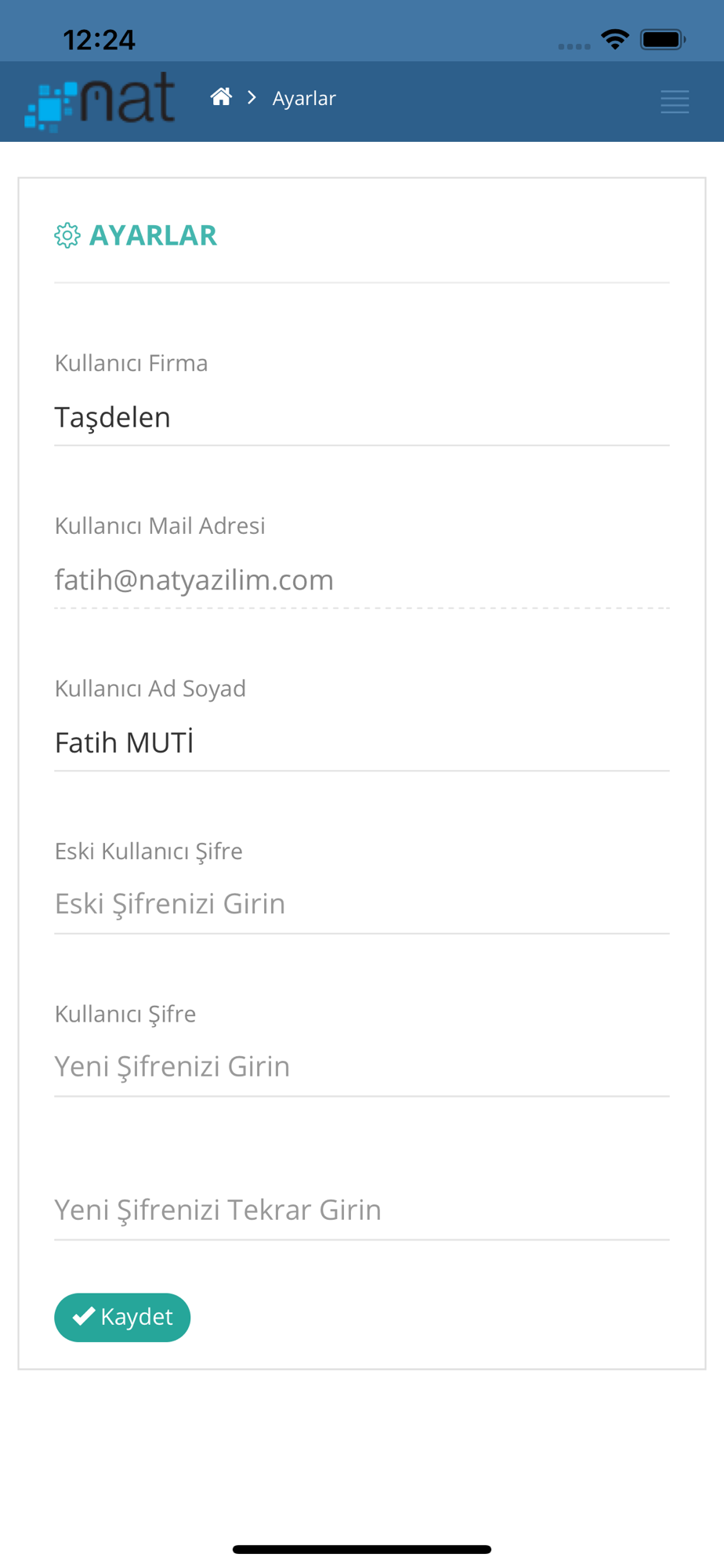Tap the home icon in breadcrumb
724x1568 pixels.
pos(221,96)
